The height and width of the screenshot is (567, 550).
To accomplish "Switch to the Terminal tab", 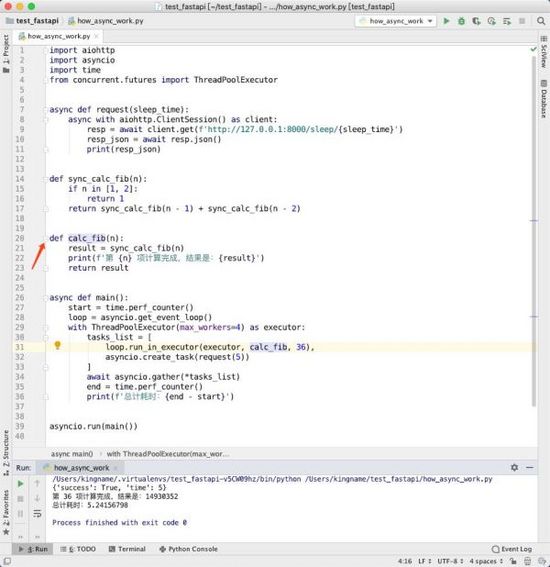I will click(x=127, y=549).
